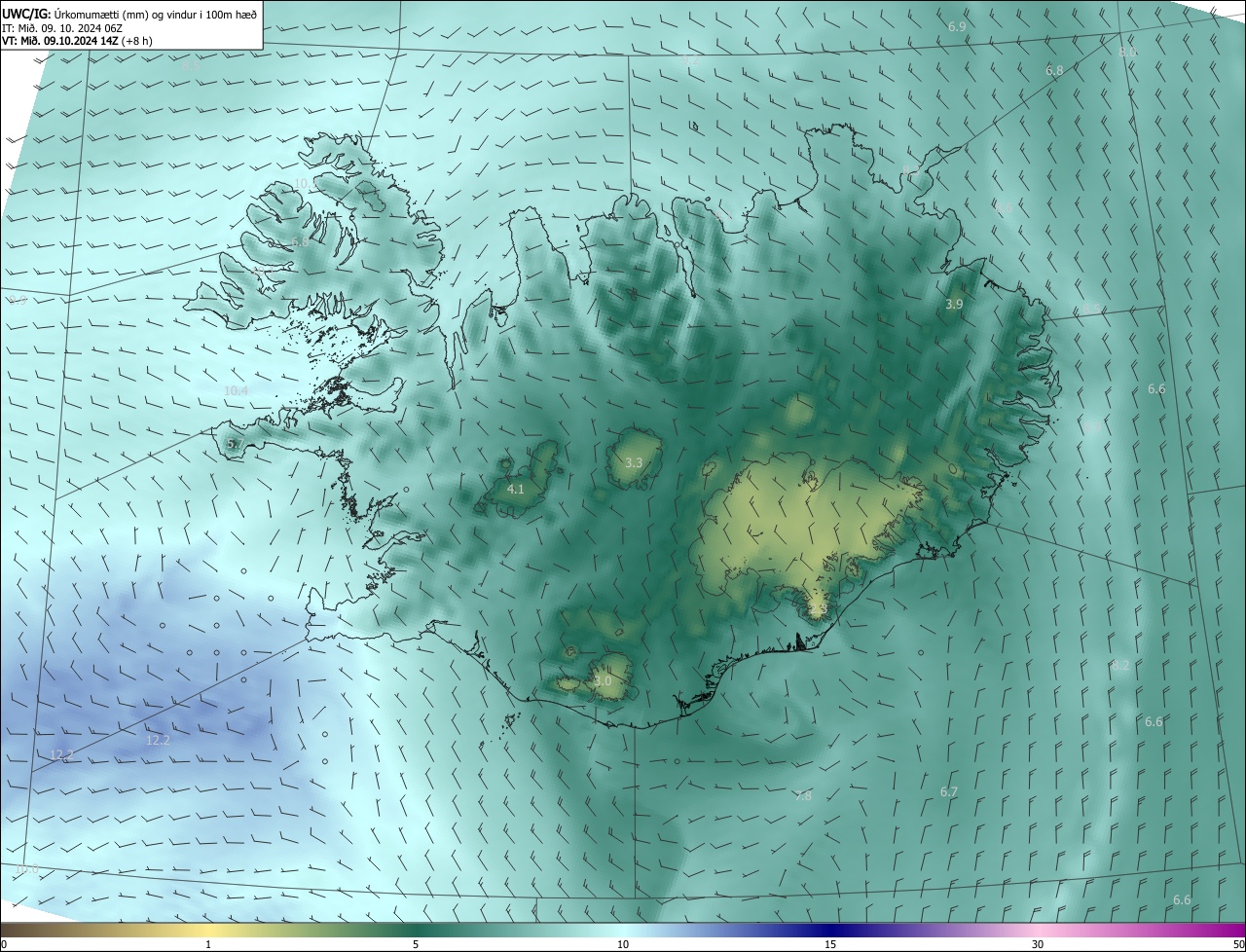
Task: Click the initial time line 'IT: Mið. 09. 10. 2024 06Z'
Action: click(62, 27)
